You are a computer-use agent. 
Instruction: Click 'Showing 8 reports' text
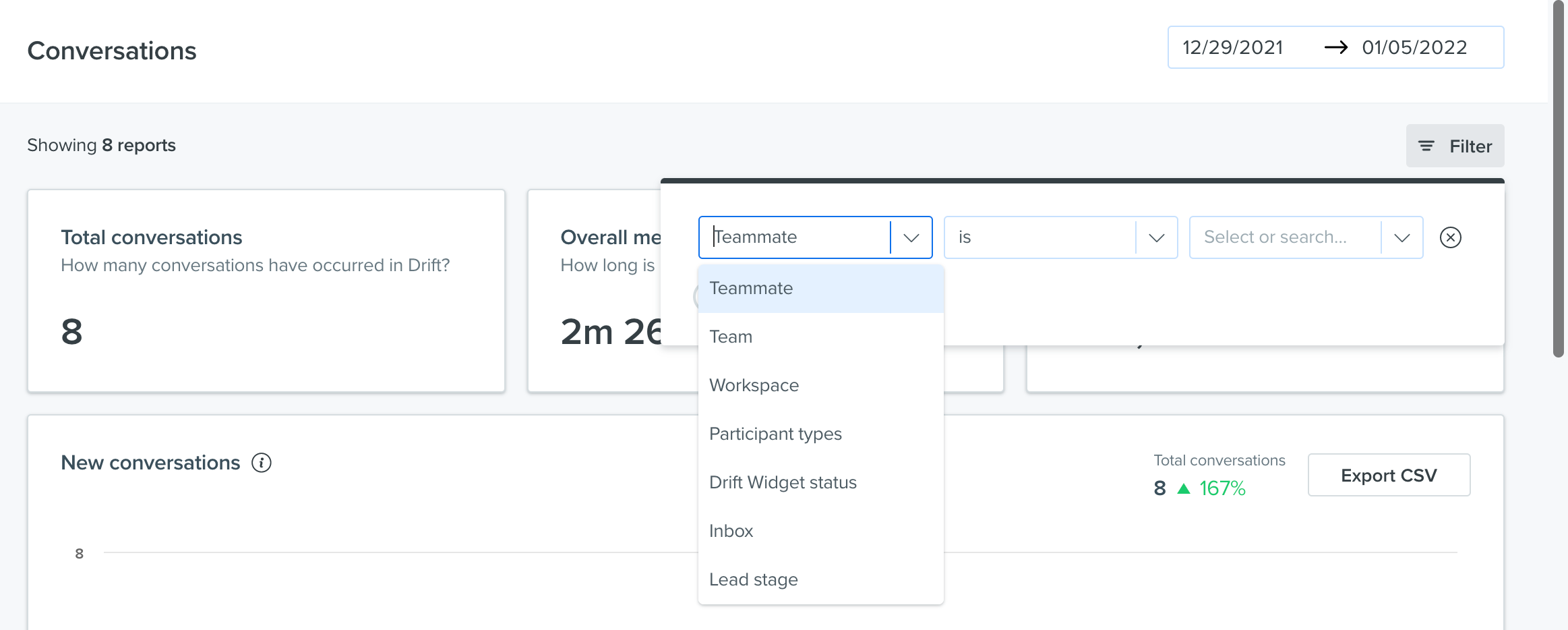(101, 145)
